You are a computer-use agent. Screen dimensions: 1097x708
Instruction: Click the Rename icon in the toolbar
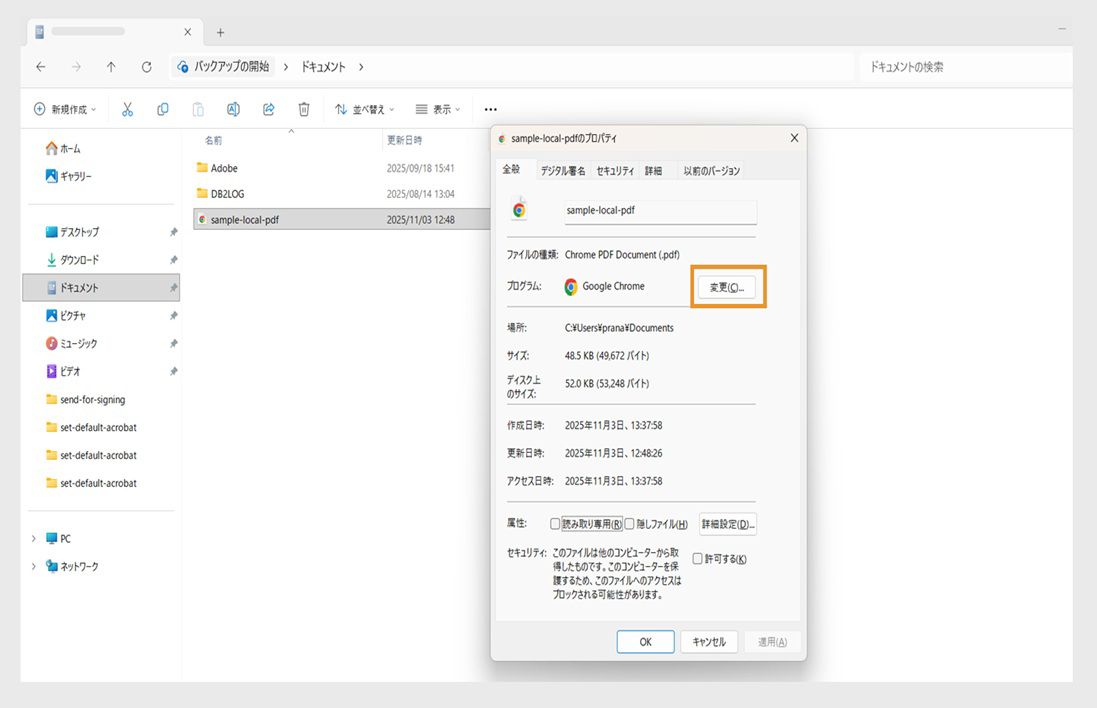(x=233, y=109)
